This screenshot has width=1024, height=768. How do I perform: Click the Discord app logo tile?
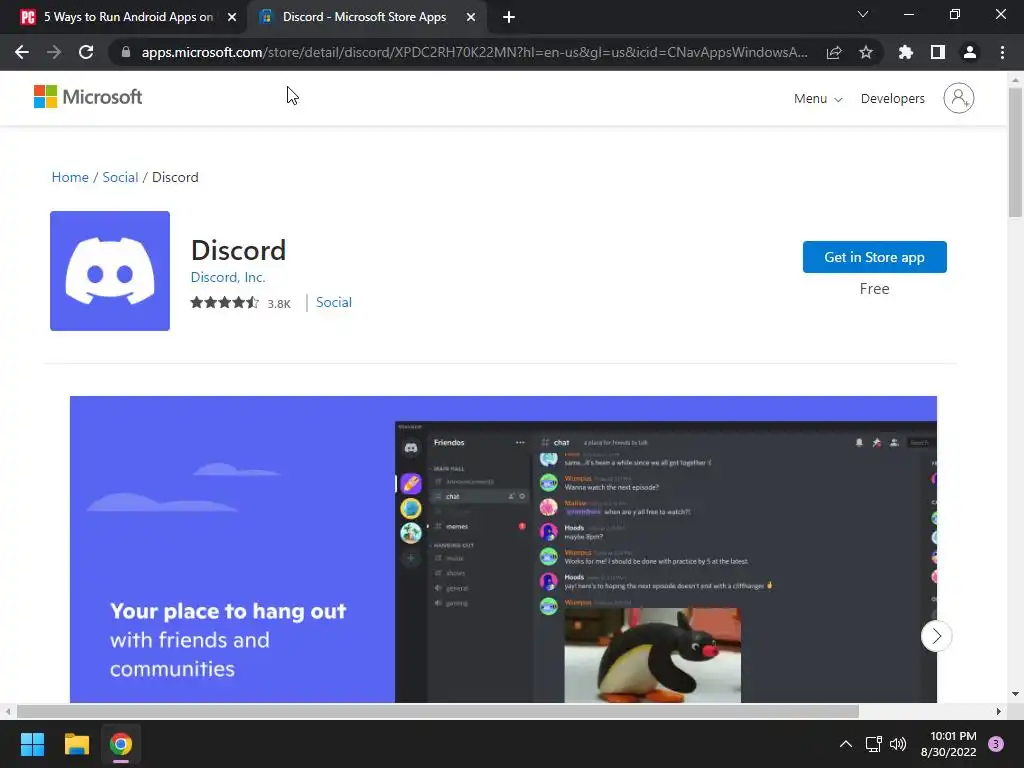coord(110,270)
